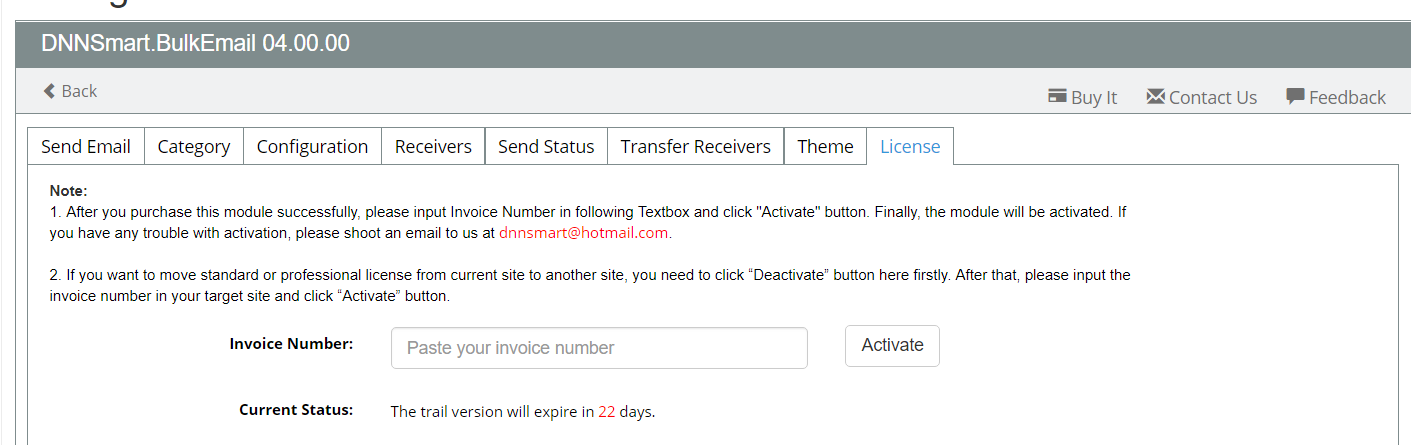View the Send Status tab

click(546, 146)
